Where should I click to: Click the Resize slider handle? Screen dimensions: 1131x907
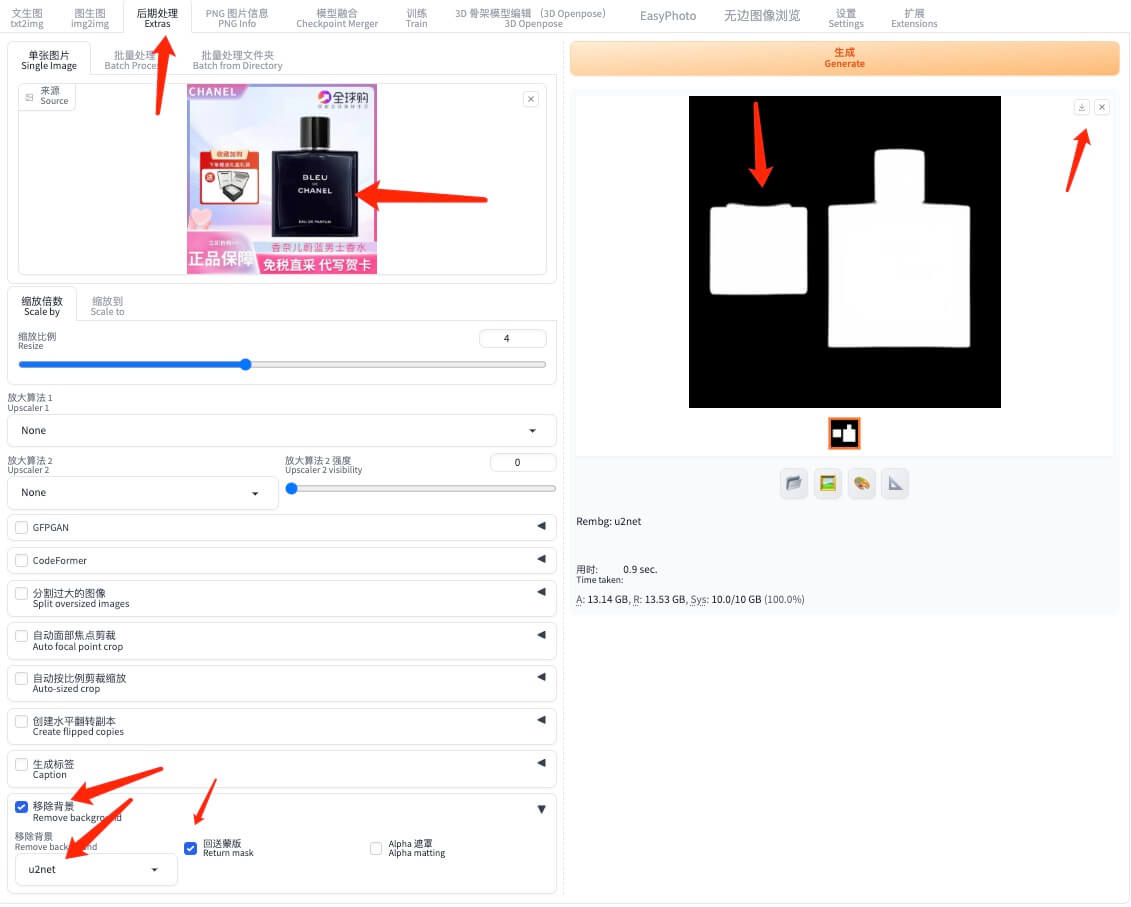coord(246,364)
